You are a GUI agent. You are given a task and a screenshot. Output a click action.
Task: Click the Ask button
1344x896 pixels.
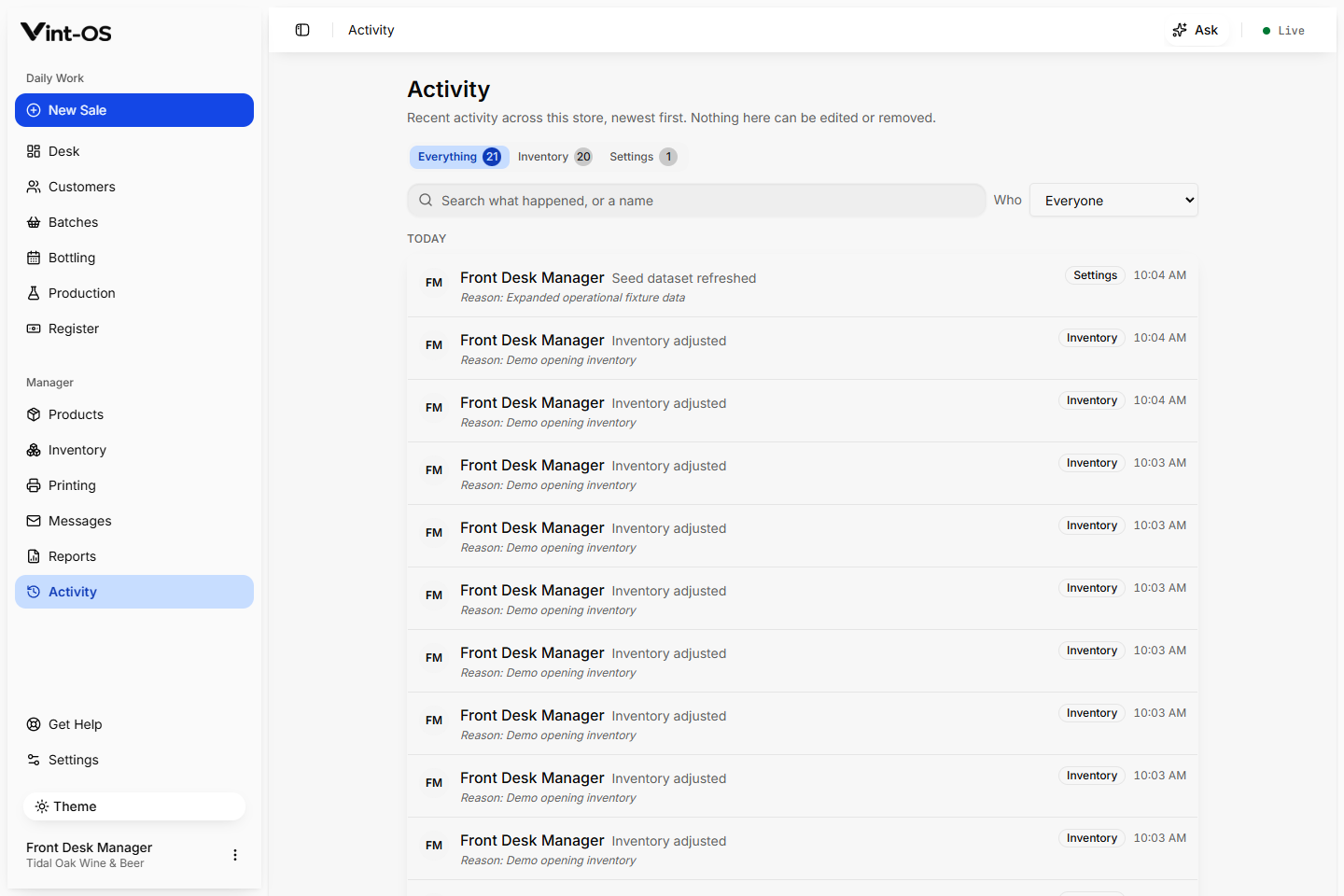pyautogui.click(x=1196, y=30)
